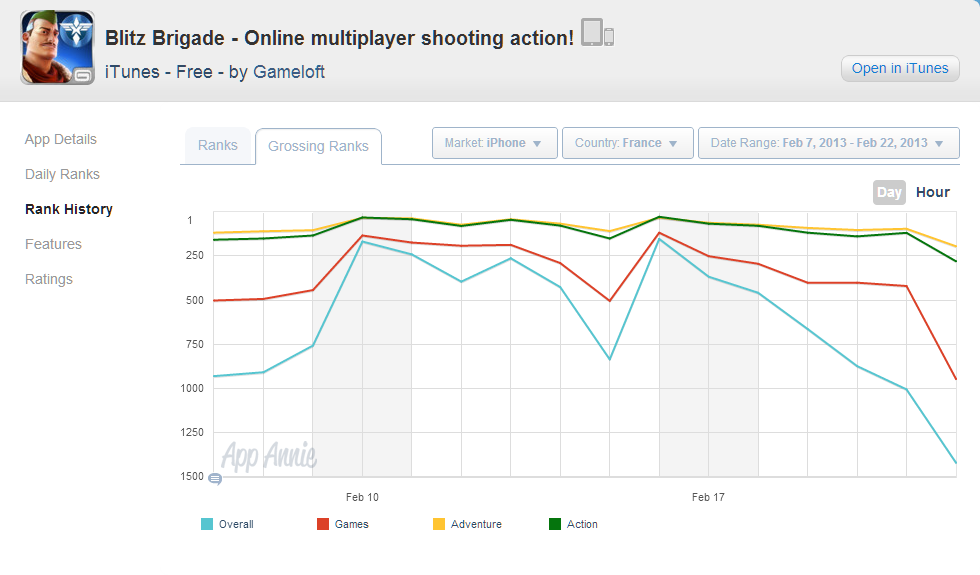Toggle the Action series legend label
Screen dimensions: 980x575
point(582,524)
